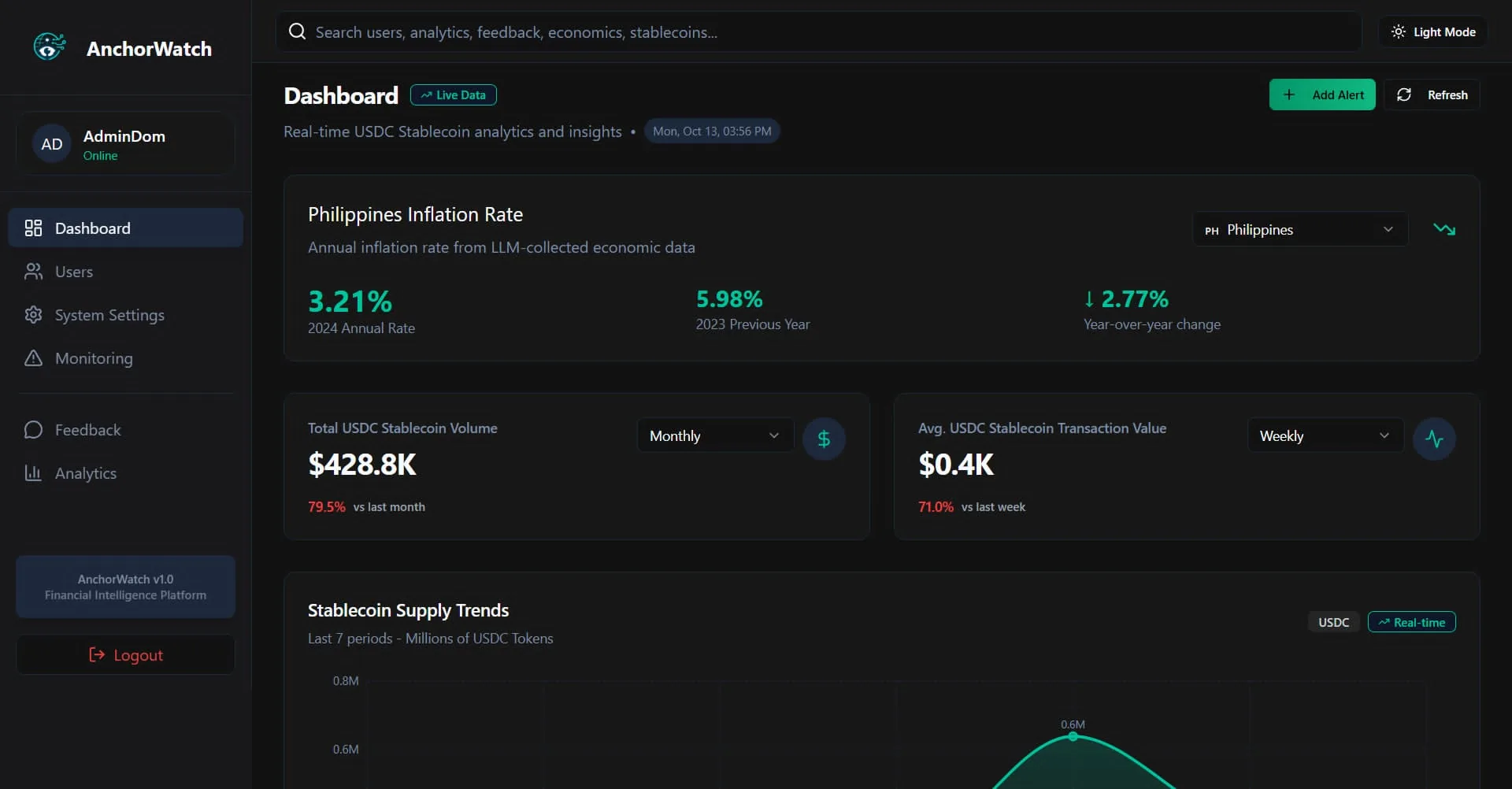Click the AdminDom profile card
1512x789 pixels.
point(126,144)
